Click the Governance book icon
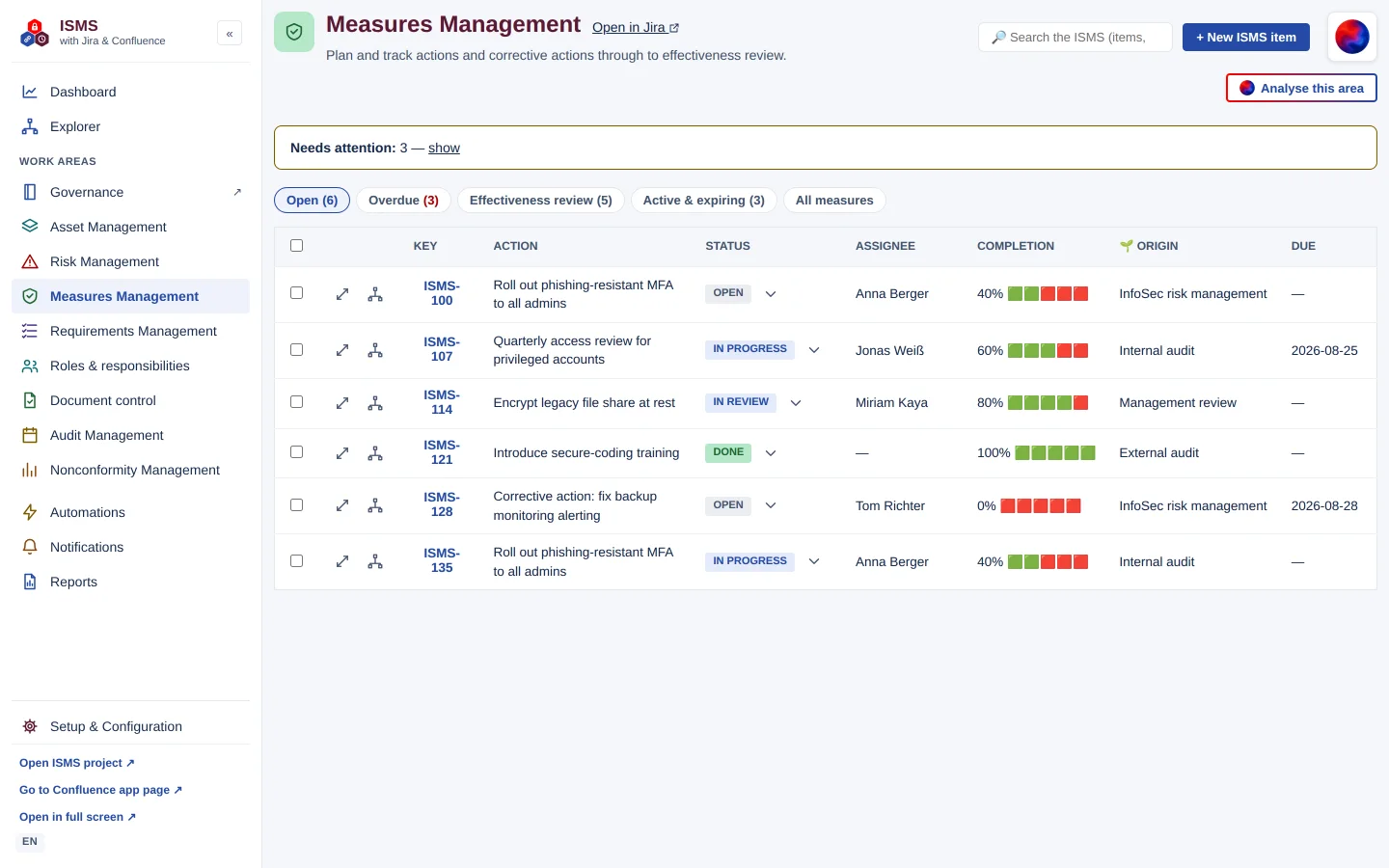The height and width of the screenshot is (868, 1389). (30, 192)
